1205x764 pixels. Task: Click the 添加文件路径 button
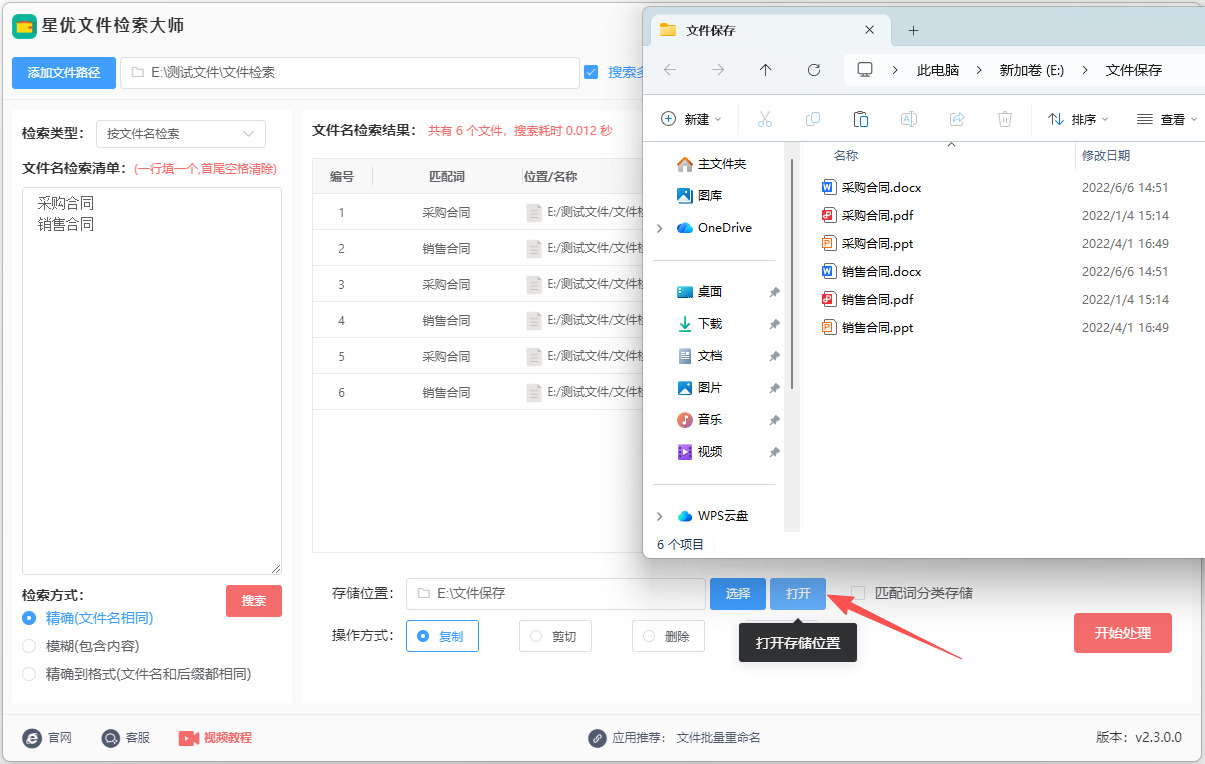tap(64, 73)
